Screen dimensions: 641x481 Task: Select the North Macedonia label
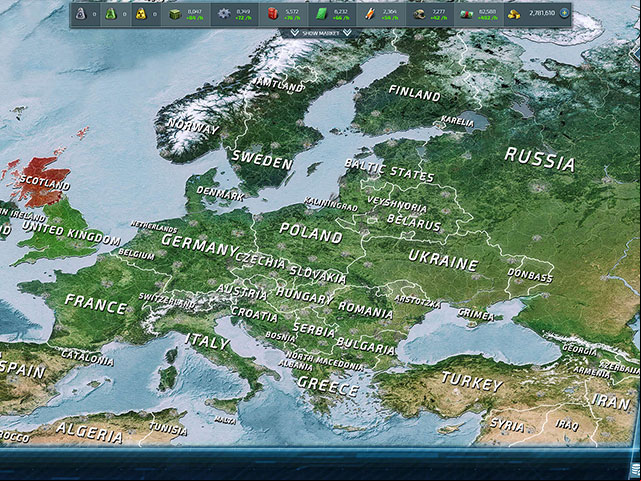click(324, 360)
